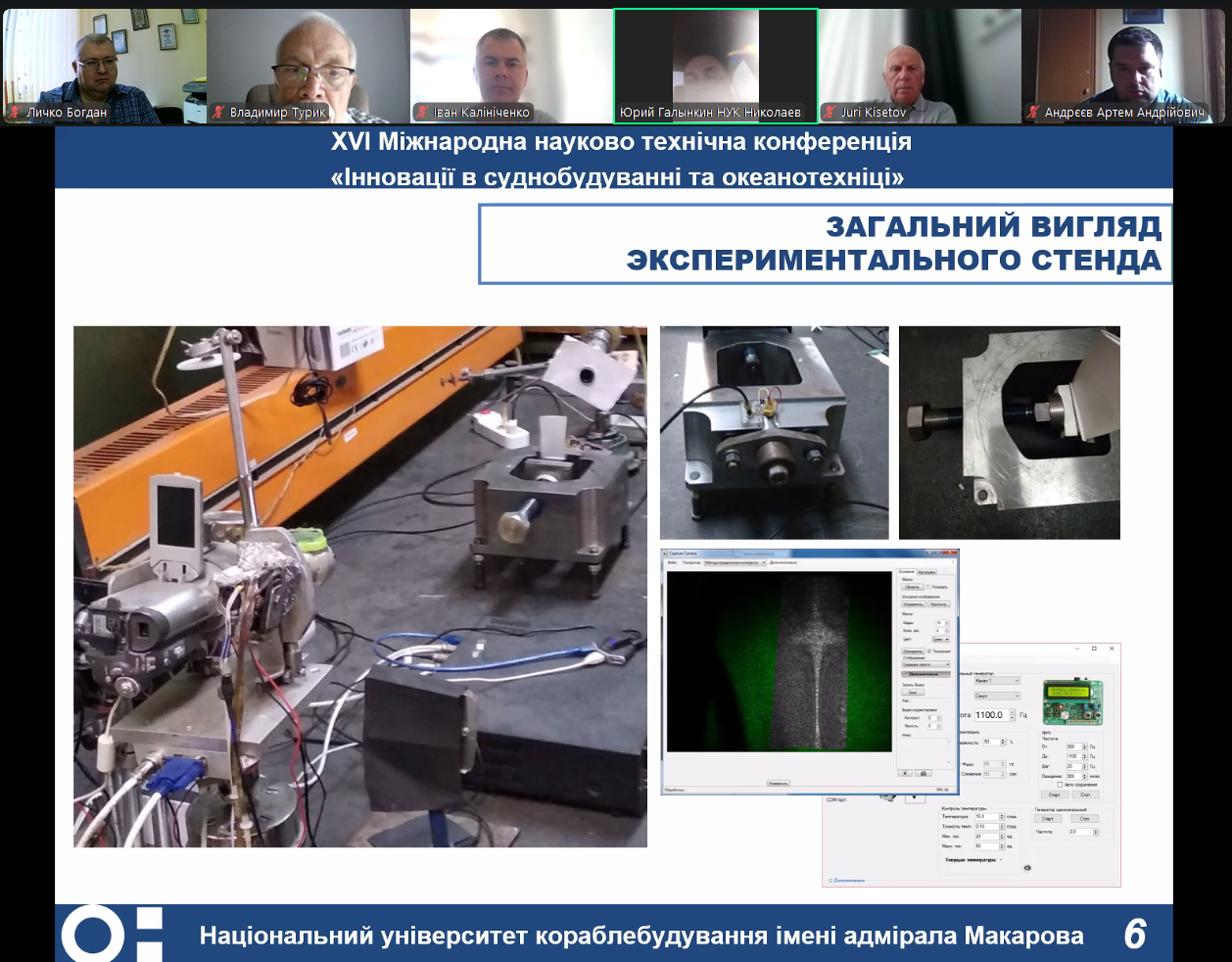Screen dimensions: 1232x962
Task: Toggle the Авто сохранение checkbox
Action: pos(1060,785)
